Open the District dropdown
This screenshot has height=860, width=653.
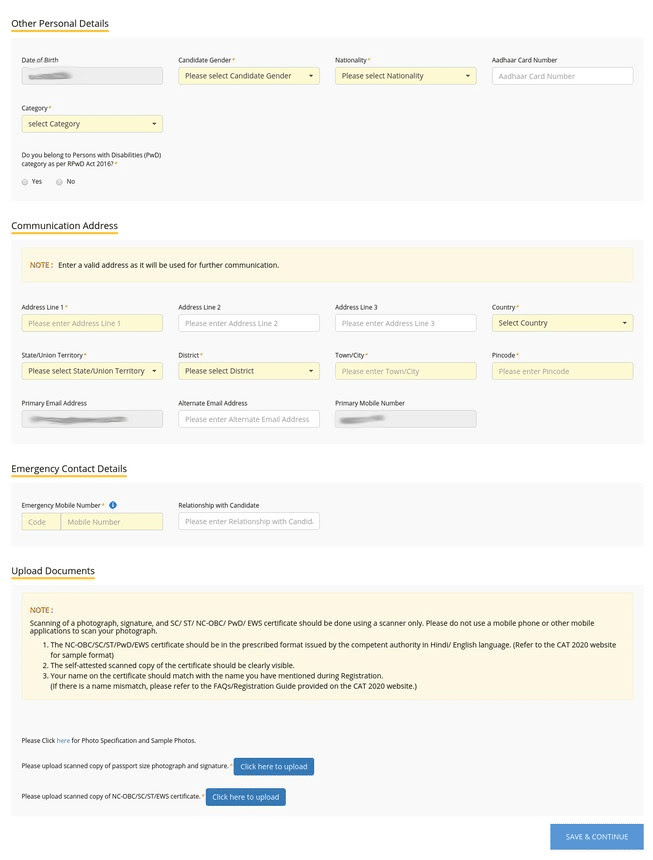248,371
